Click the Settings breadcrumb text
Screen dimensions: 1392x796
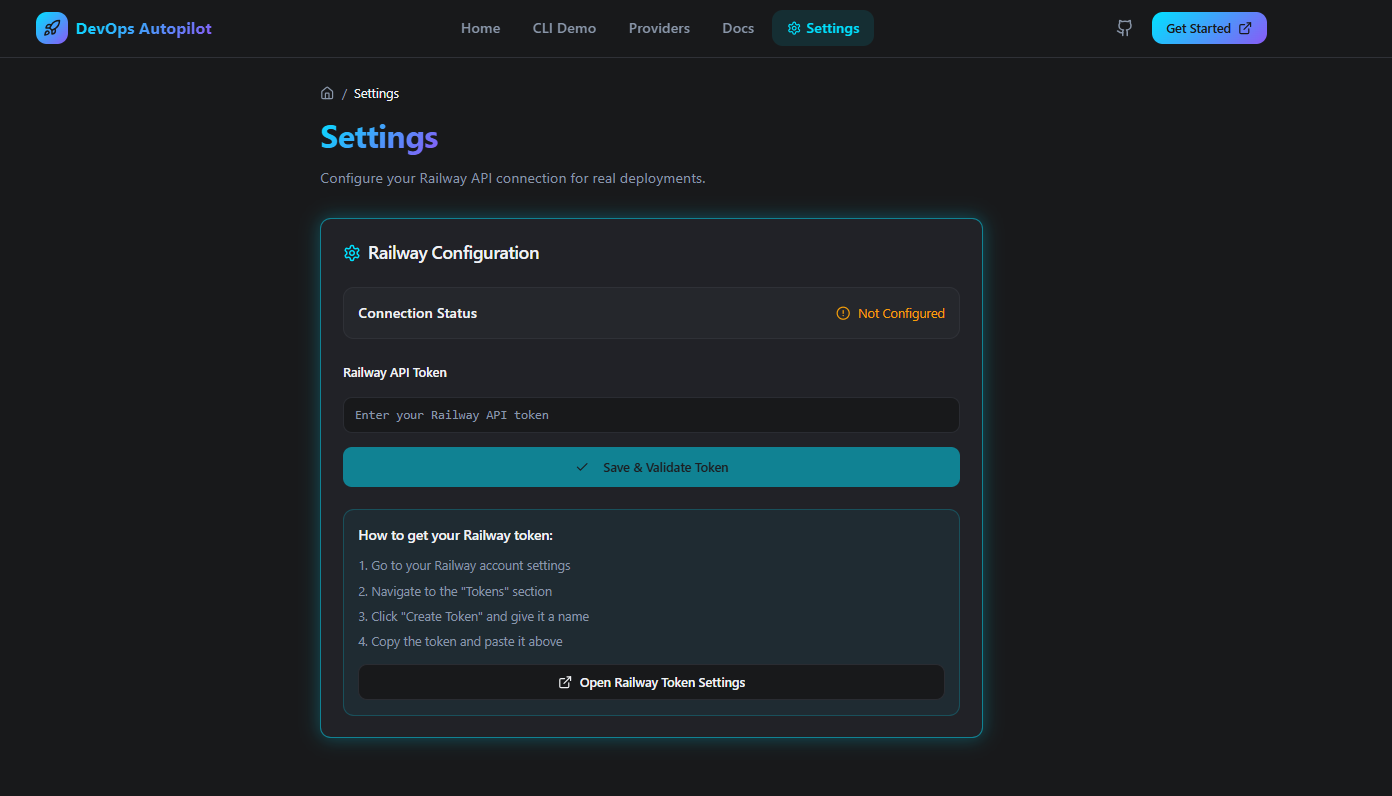(x=376, y=93)
